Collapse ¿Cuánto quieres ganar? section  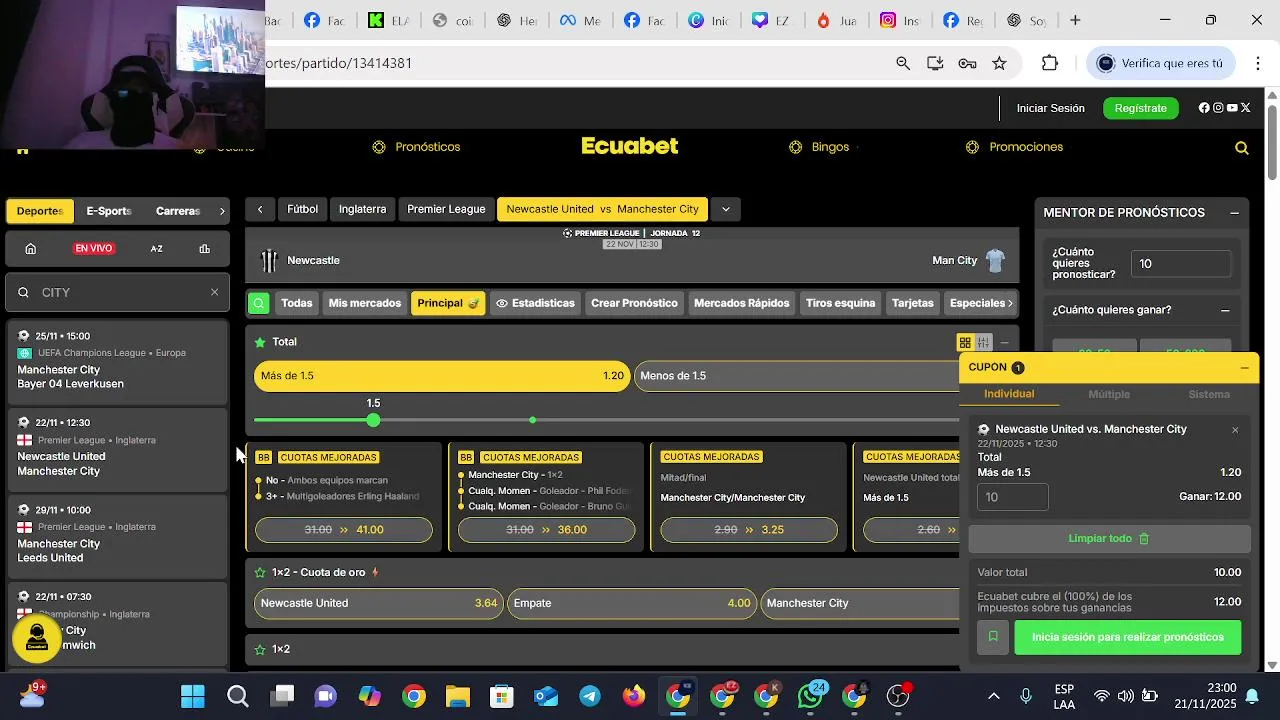pos(1225,311)
